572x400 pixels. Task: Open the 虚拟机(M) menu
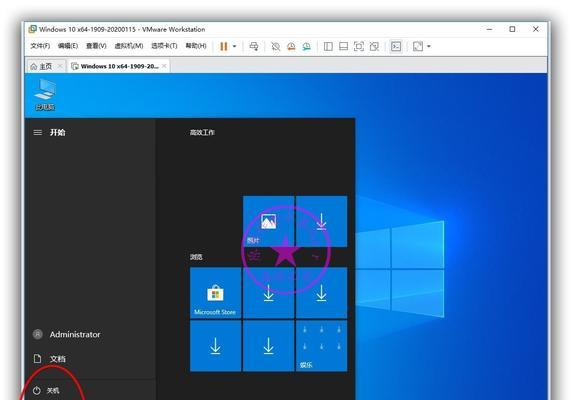(128, 46)
